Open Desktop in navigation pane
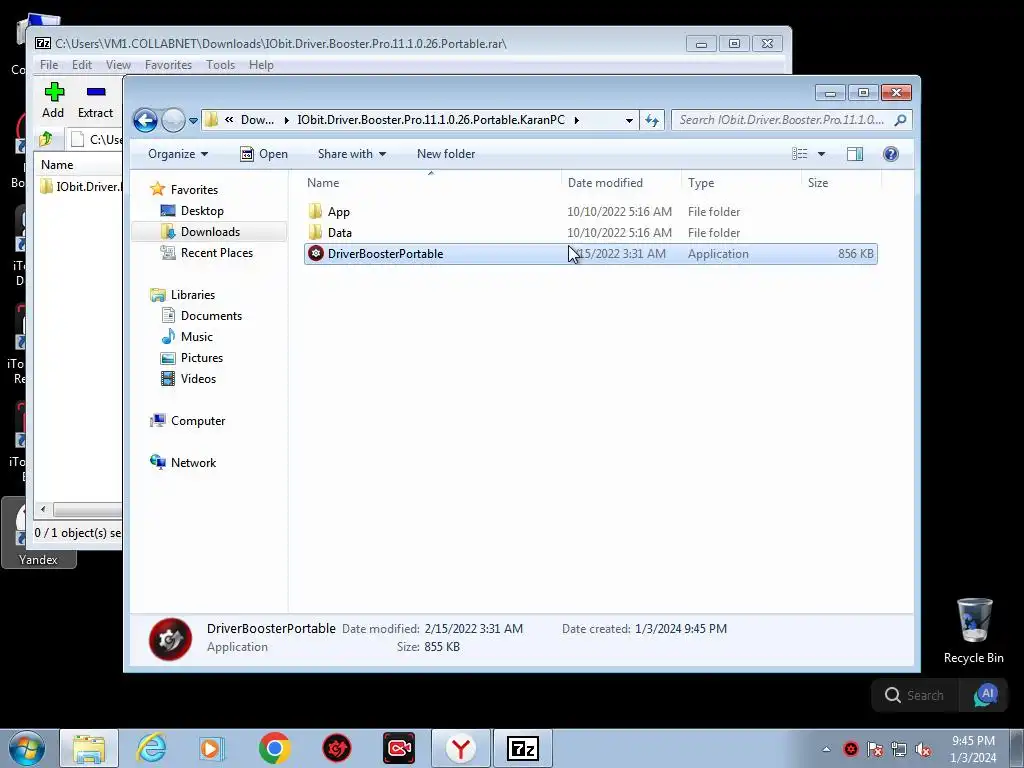 click(x=202, y=210)
